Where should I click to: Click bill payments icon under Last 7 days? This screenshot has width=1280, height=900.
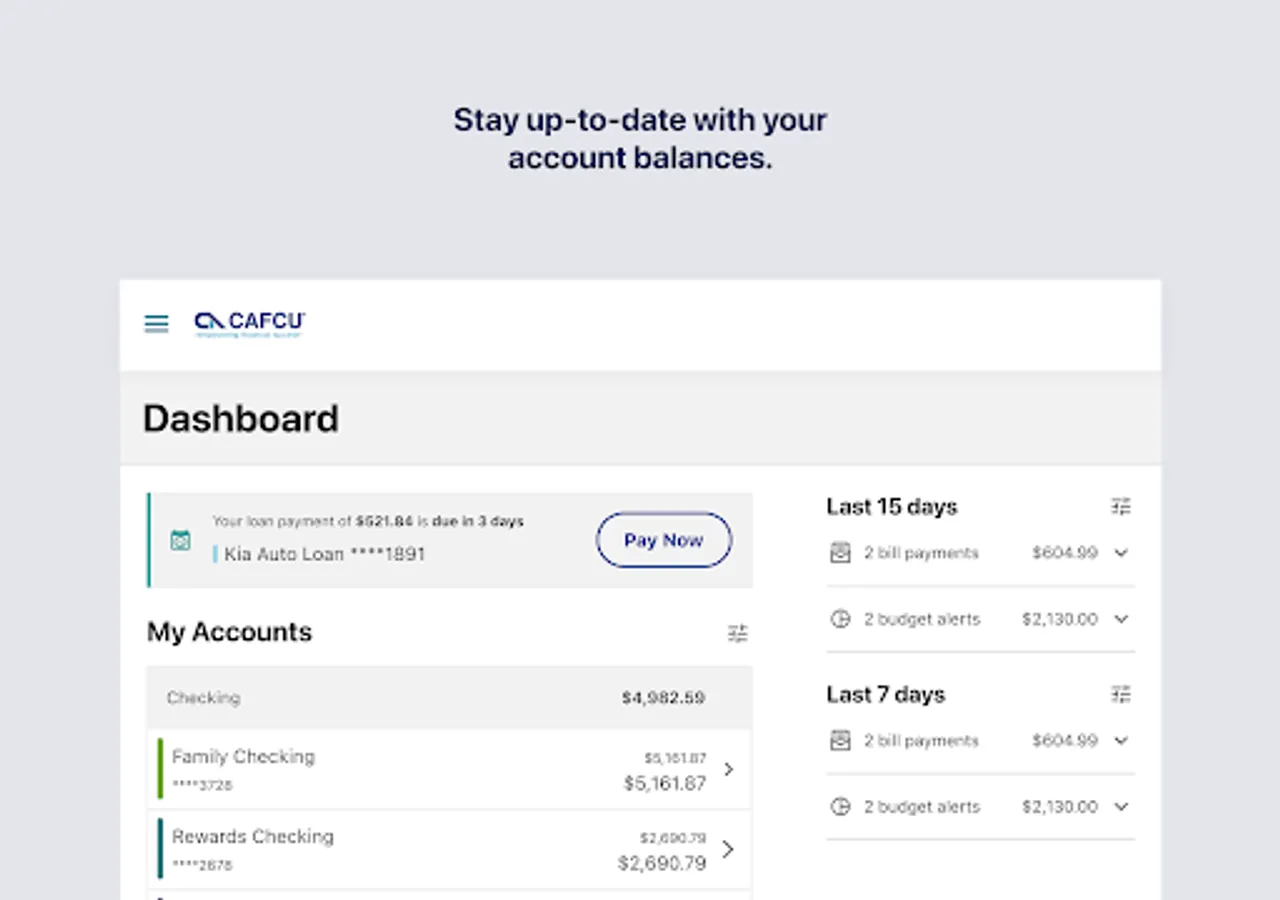841,741
